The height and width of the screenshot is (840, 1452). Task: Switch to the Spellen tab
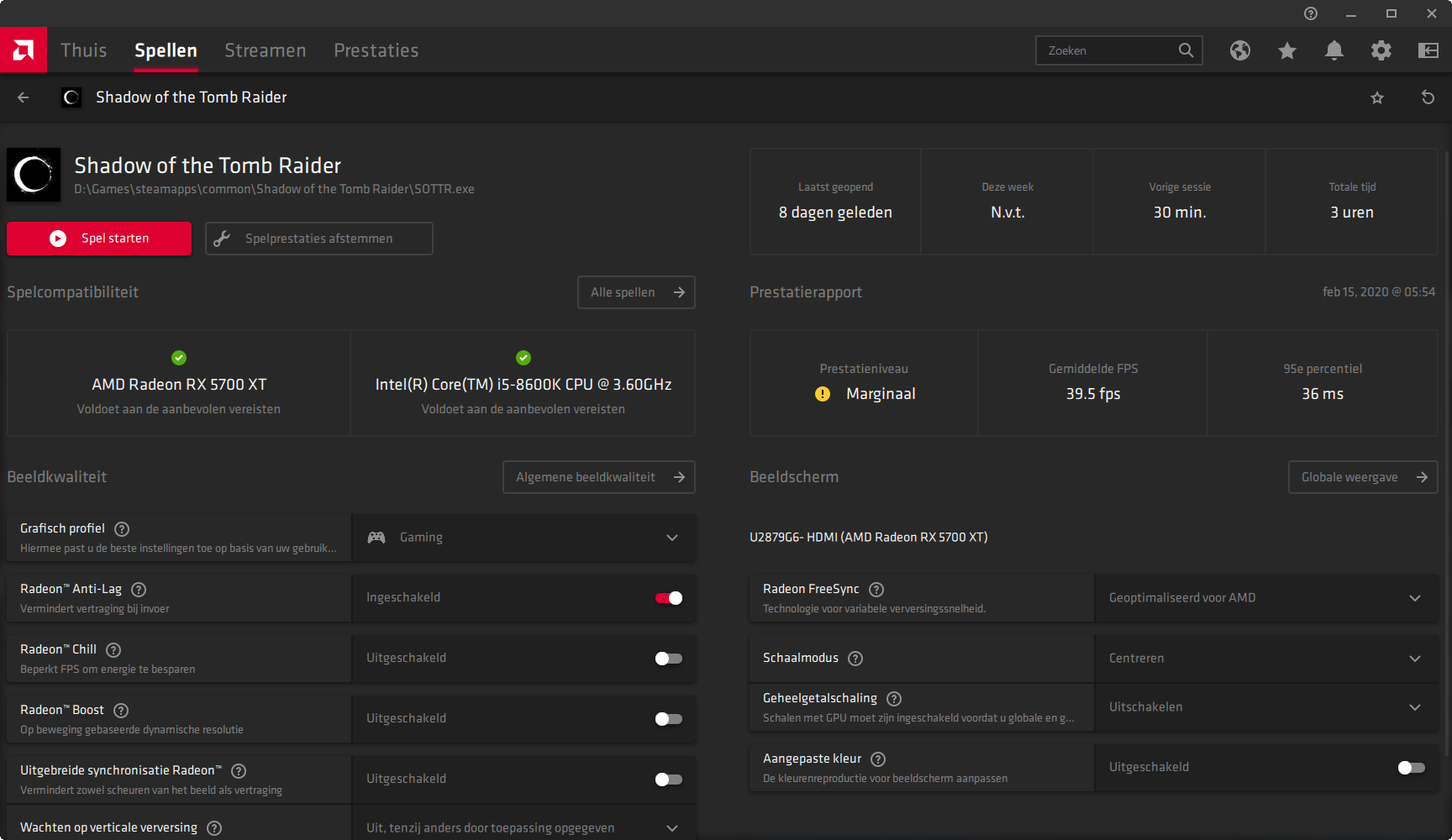(x=166, y=50)
